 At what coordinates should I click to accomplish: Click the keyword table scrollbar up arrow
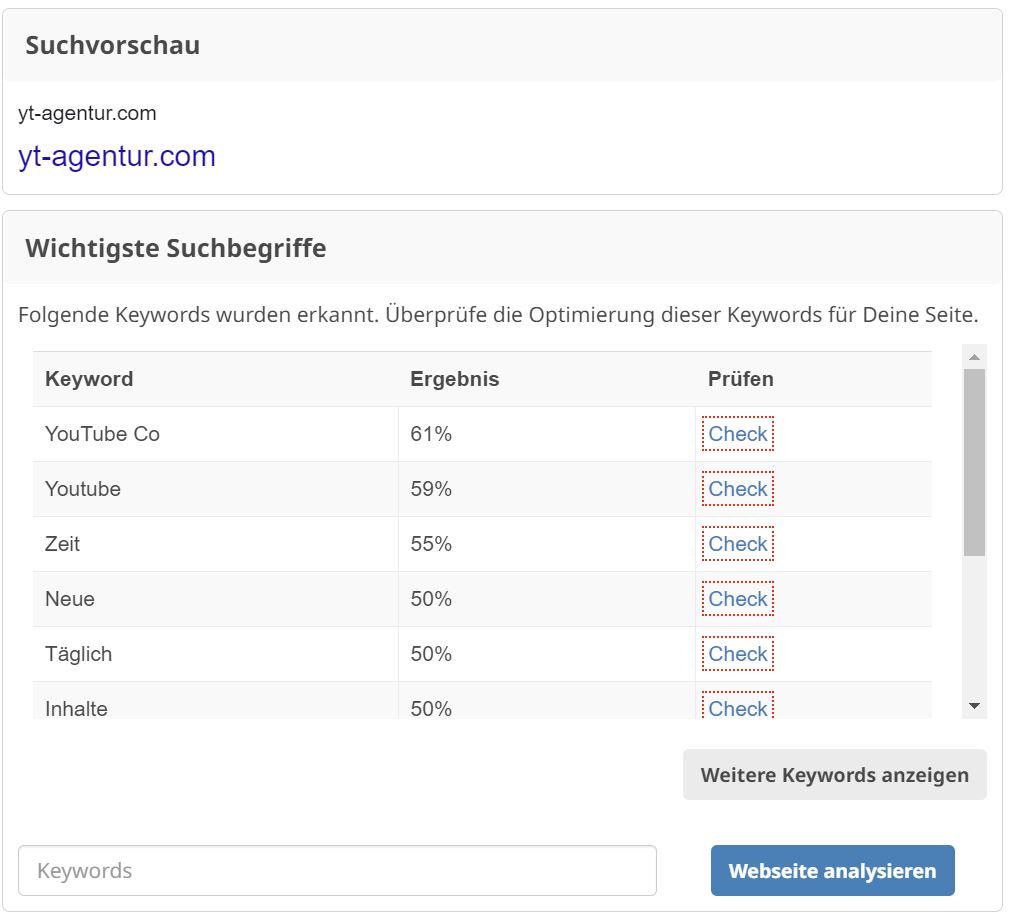pyautogui.click(x=974, y=357)
